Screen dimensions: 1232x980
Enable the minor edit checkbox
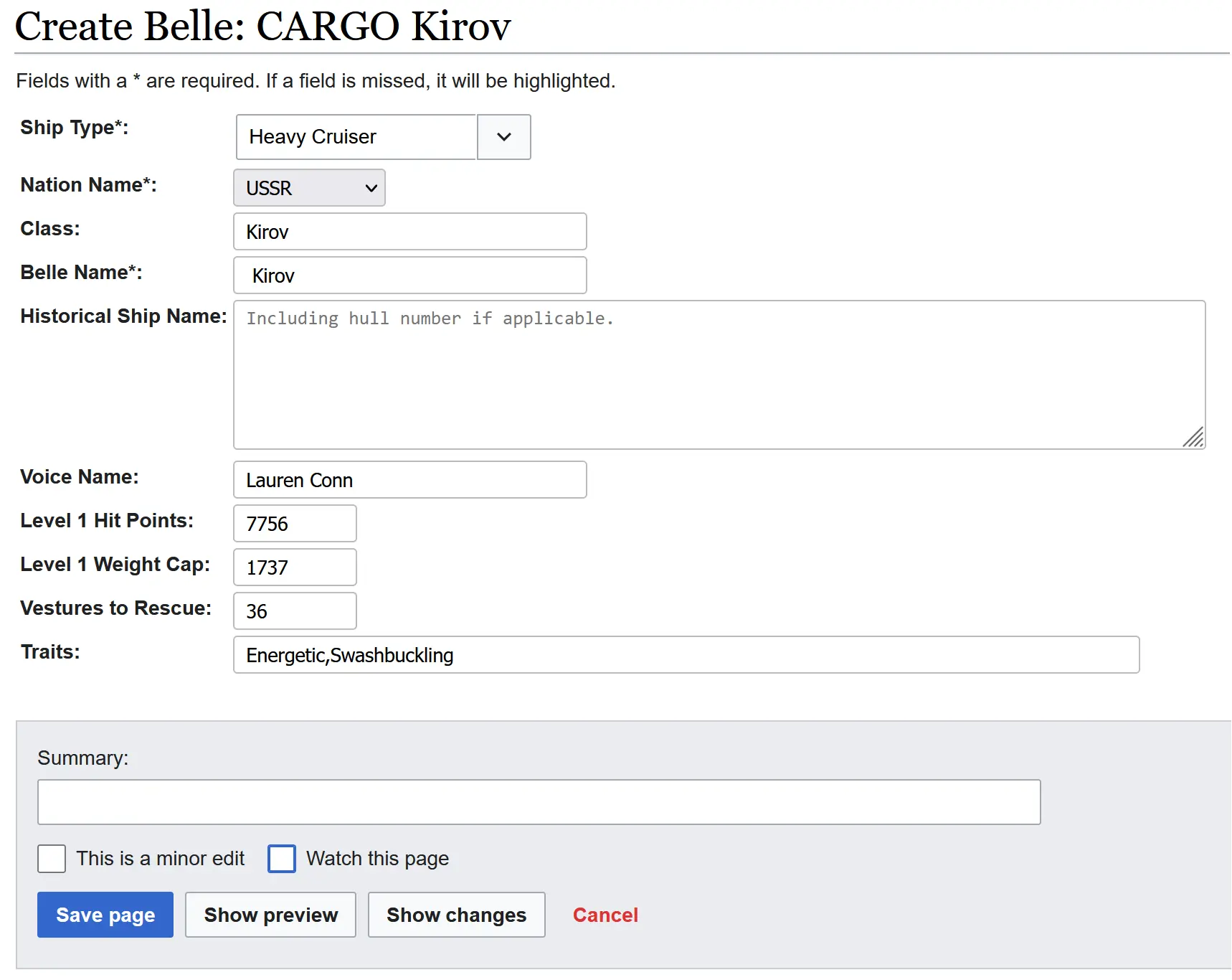tap(52, 859)
